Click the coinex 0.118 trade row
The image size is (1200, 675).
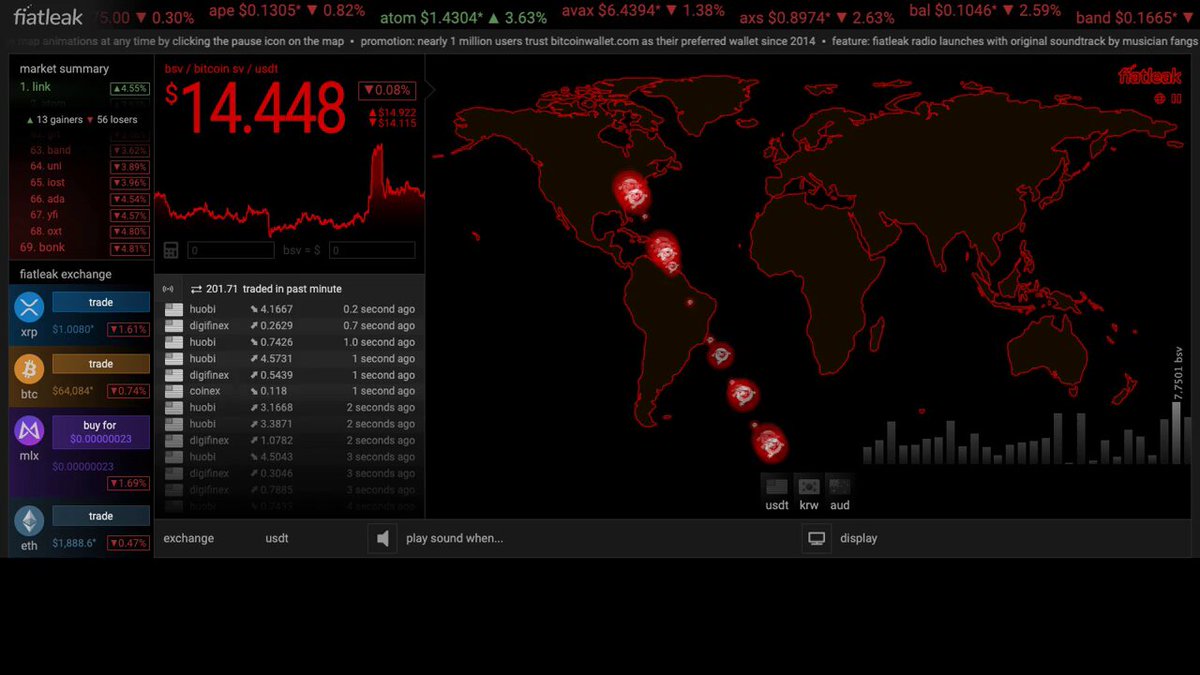coord(289,391)
